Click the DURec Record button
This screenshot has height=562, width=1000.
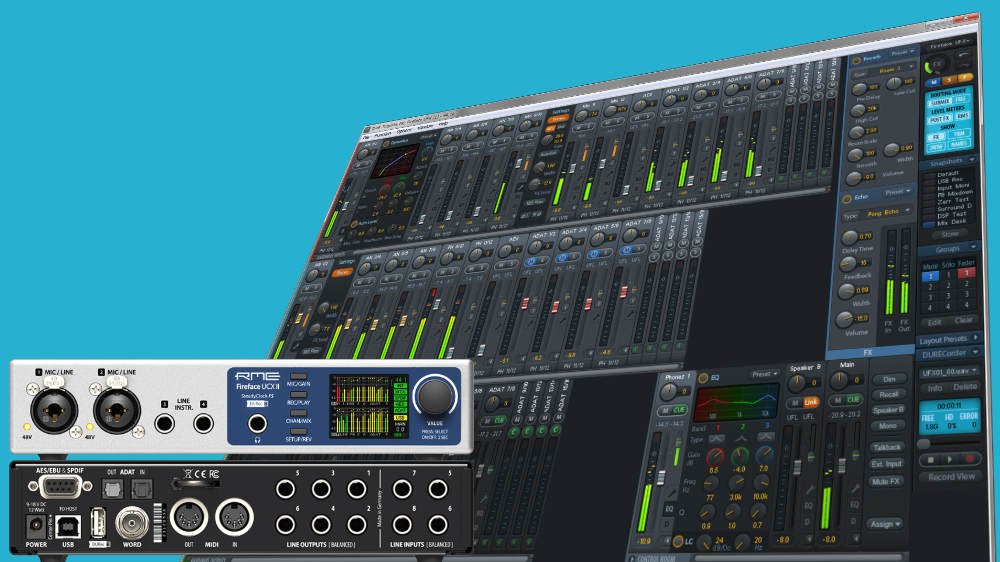coord(970,459)
